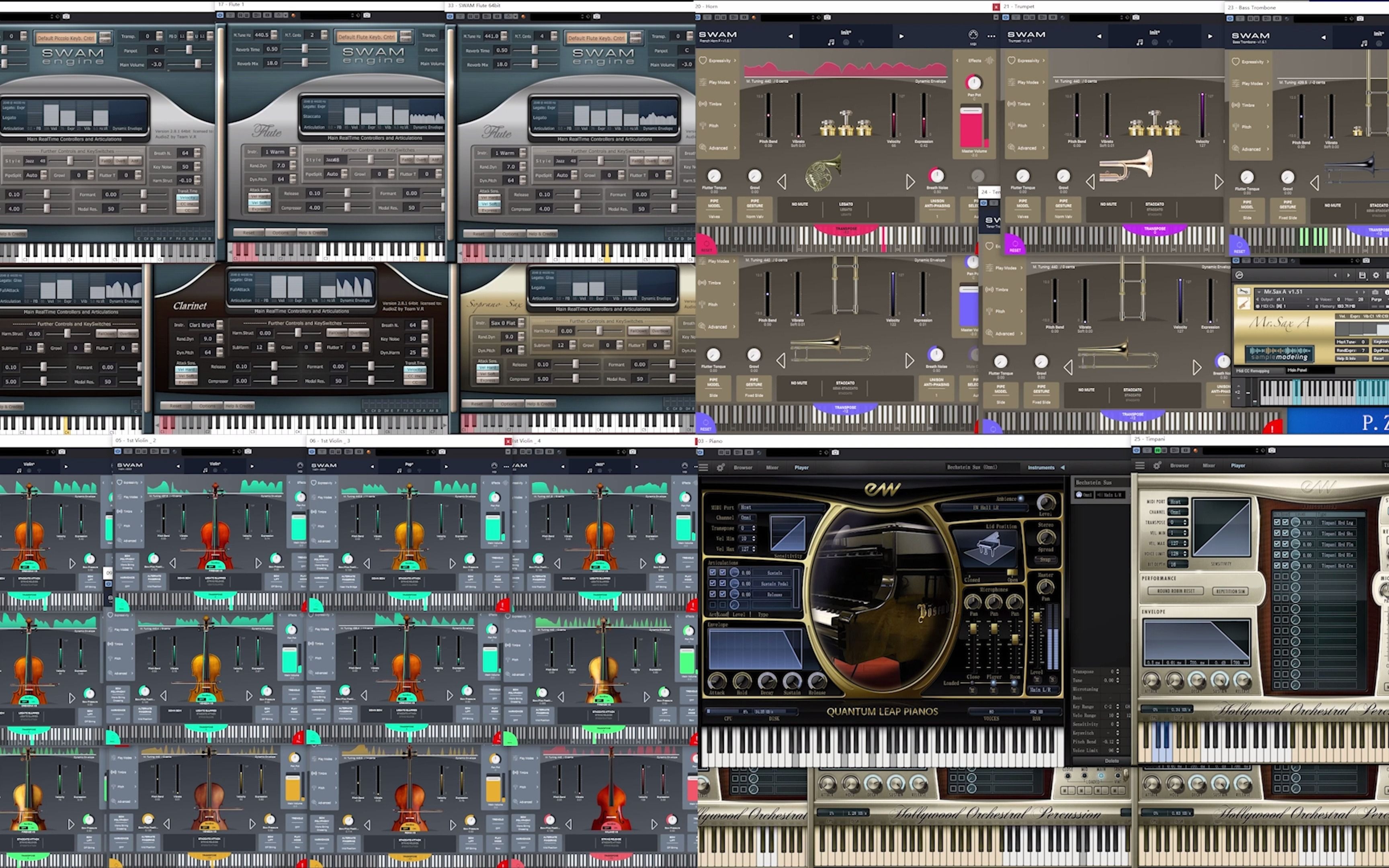The height and width of the screenshot is (868, 1389).
Task: Open hamburger menu in Piano Play window
Action: click(704, 467)
